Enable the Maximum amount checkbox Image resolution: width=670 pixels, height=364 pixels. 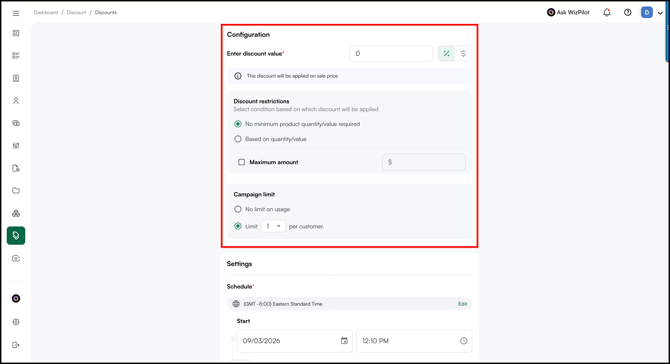tap(241, 162)
